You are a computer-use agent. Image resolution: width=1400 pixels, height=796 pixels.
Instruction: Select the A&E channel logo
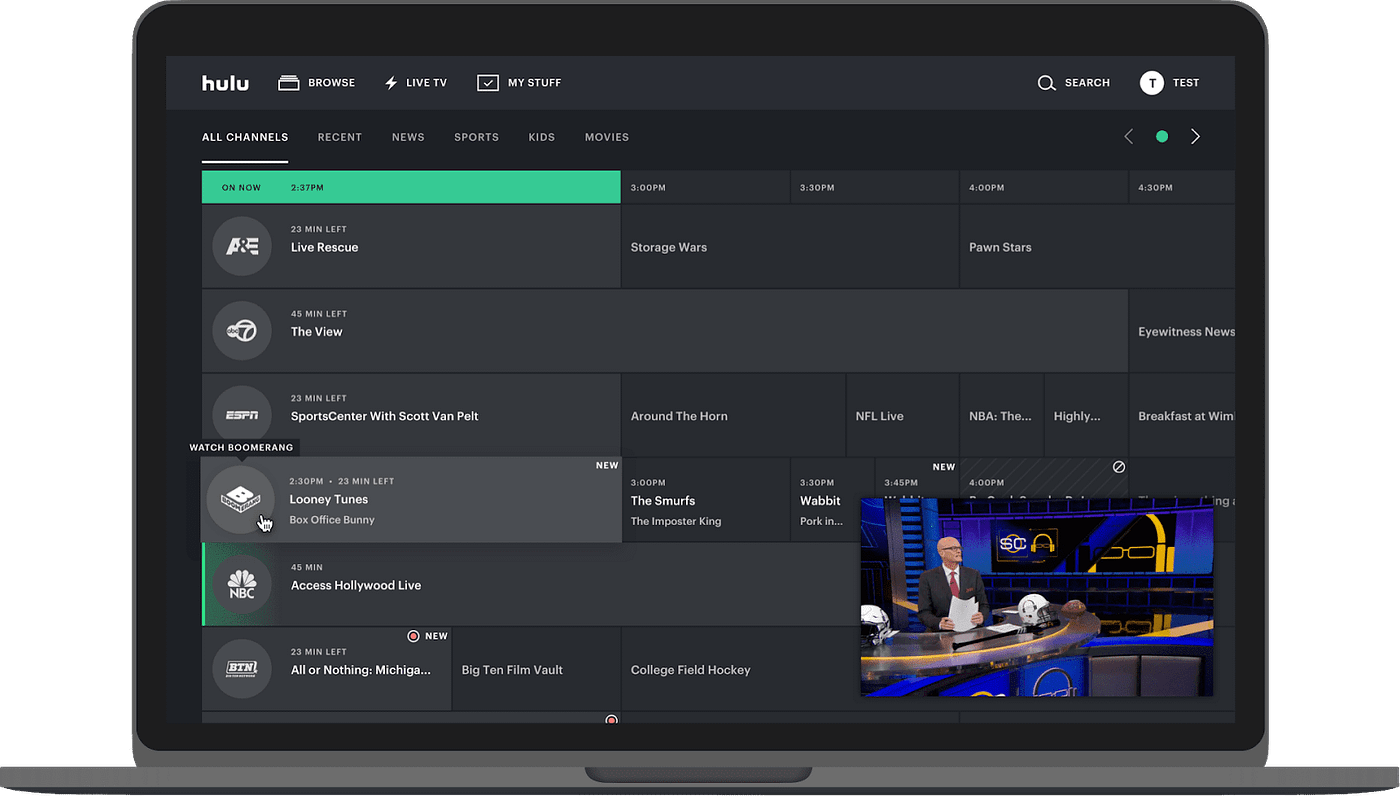pyautogui.click(x=242, y=246)
